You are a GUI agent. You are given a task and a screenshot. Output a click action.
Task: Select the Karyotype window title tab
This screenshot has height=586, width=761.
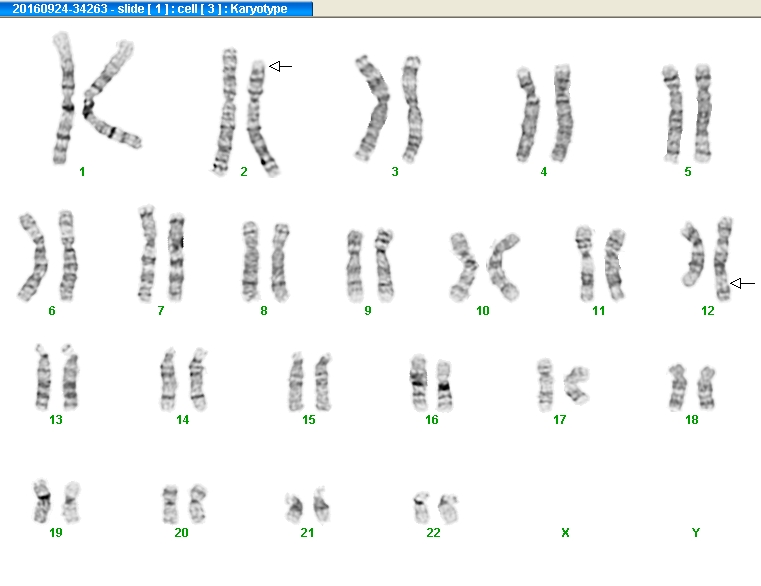coord(156,8)
